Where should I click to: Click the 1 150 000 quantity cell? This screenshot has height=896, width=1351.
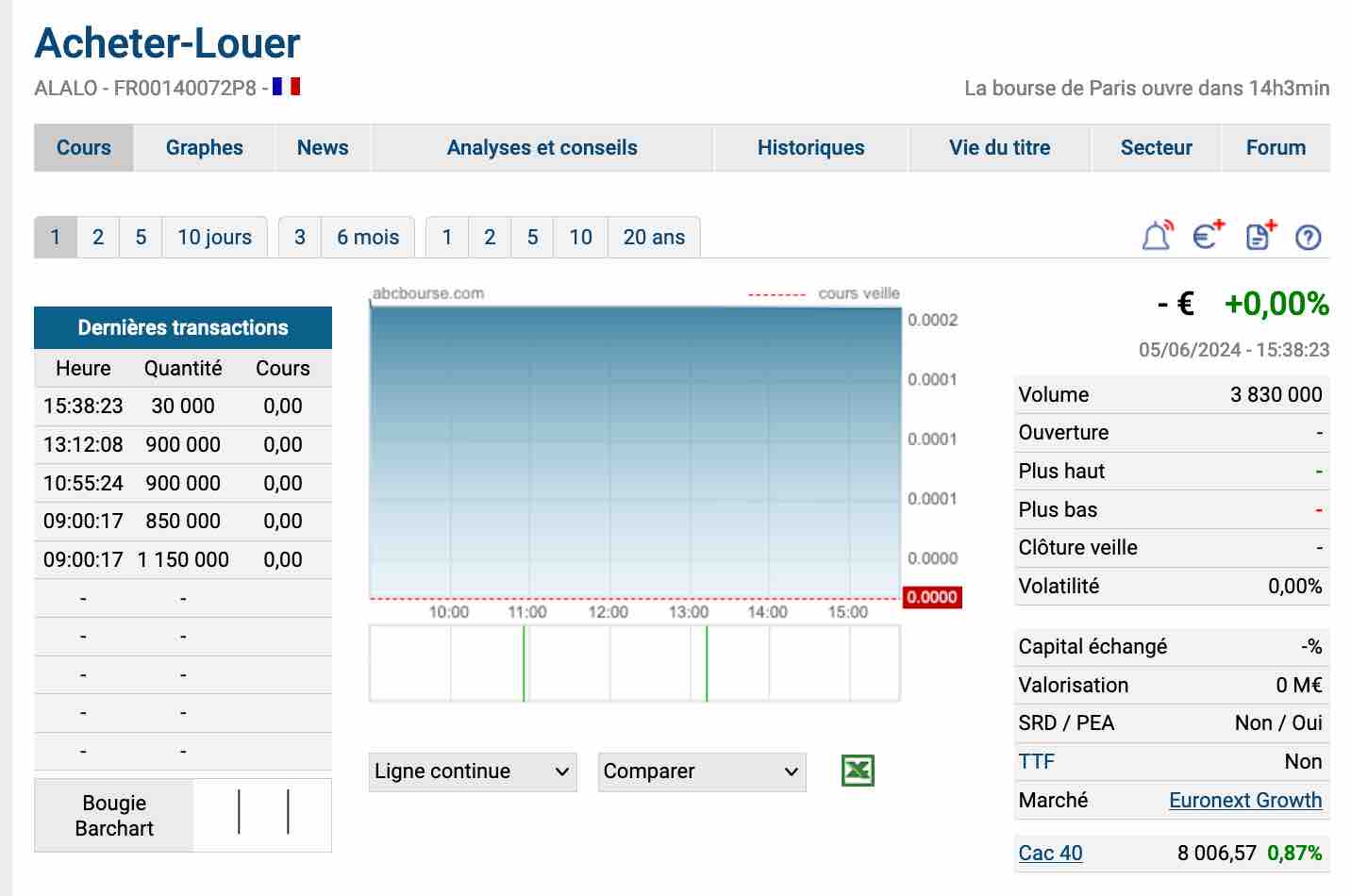click(x=183, y=559)
